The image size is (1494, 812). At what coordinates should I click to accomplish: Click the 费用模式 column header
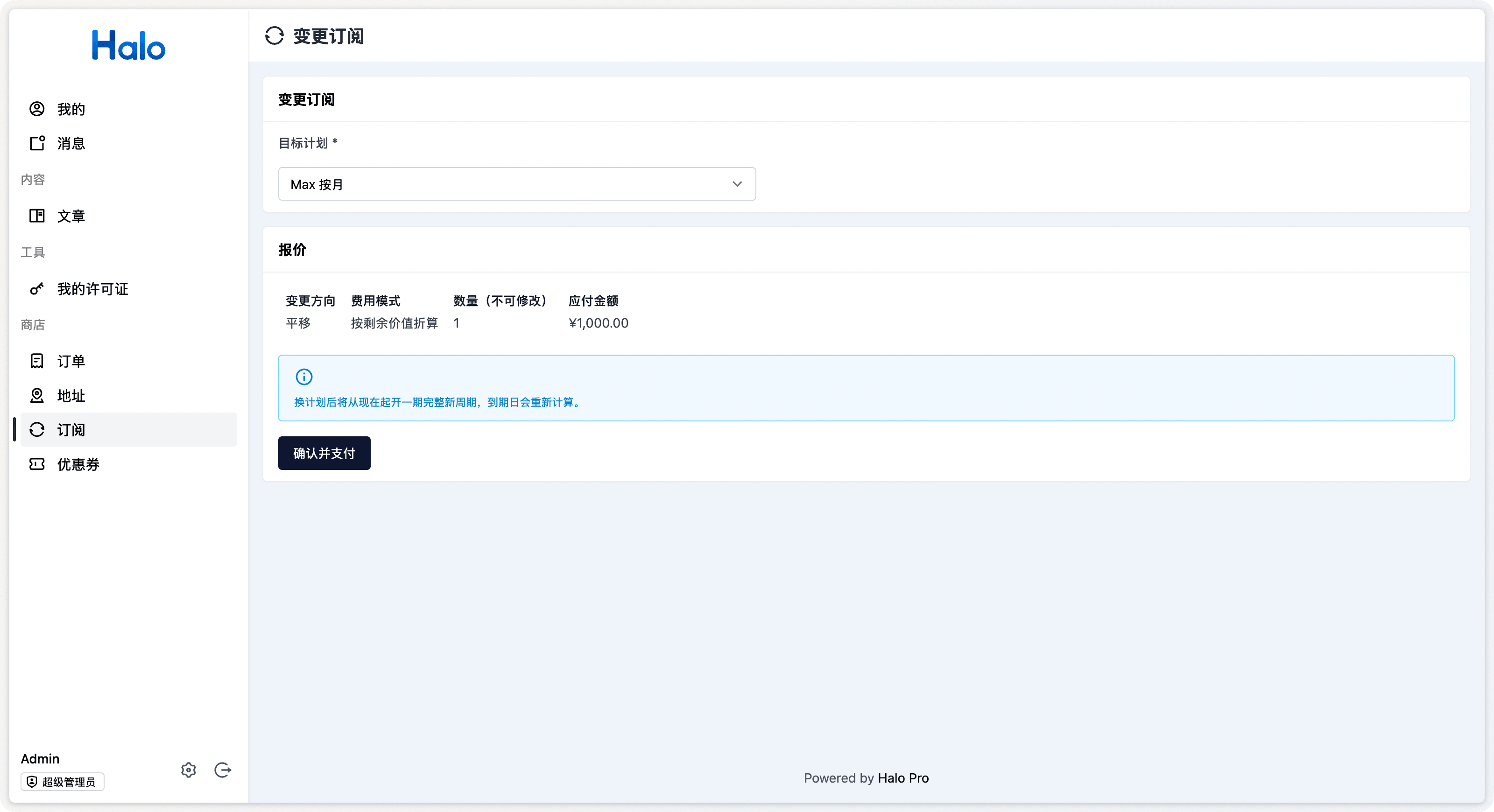coord(376,301)
